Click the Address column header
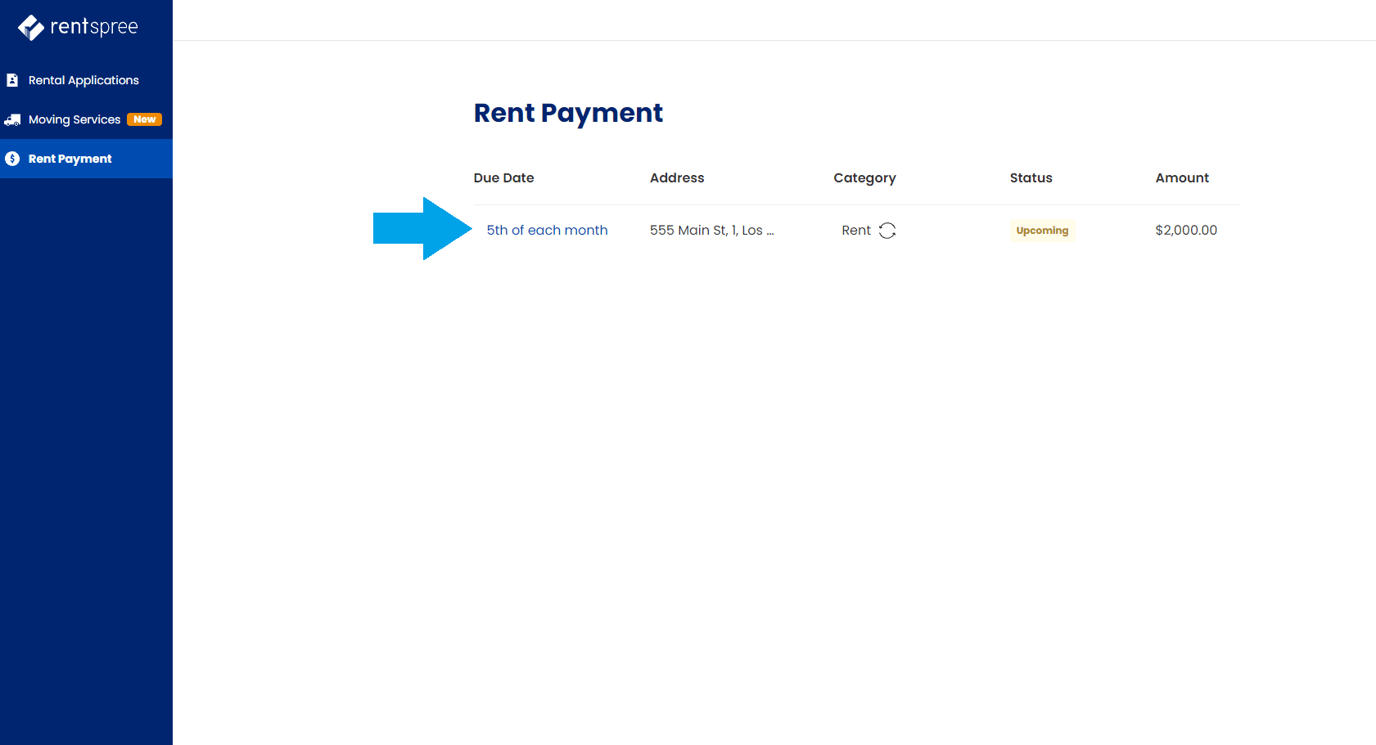This screenshot has height=745, width=1376. click(676, 177)
